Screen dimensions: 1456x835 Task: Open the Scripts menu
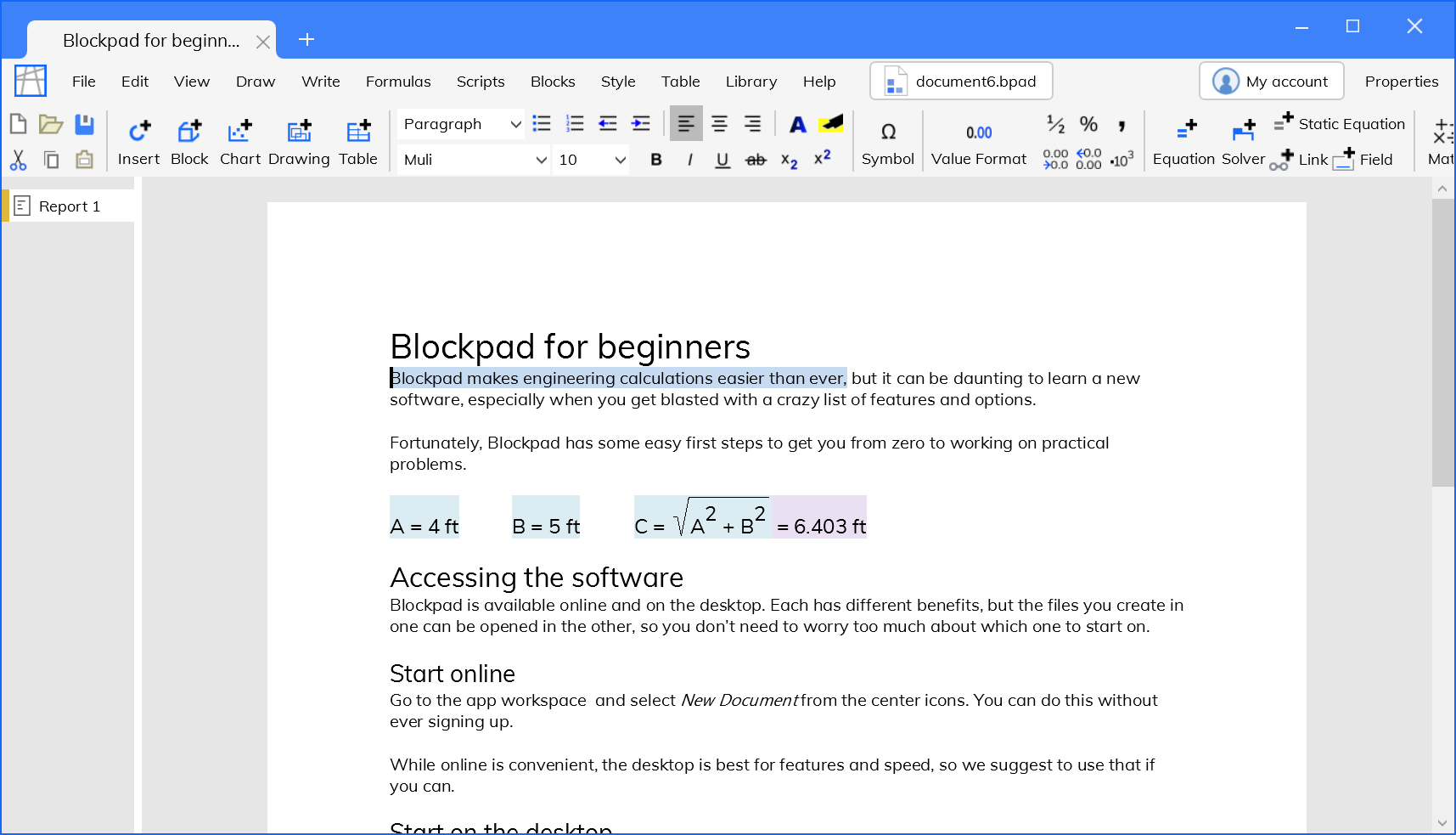click(481, 82)
